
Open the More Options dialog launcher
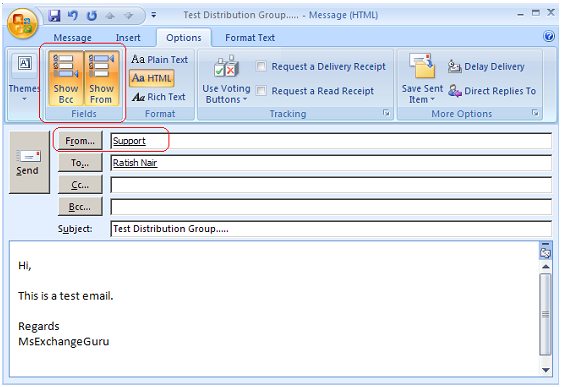coord(535,113)
